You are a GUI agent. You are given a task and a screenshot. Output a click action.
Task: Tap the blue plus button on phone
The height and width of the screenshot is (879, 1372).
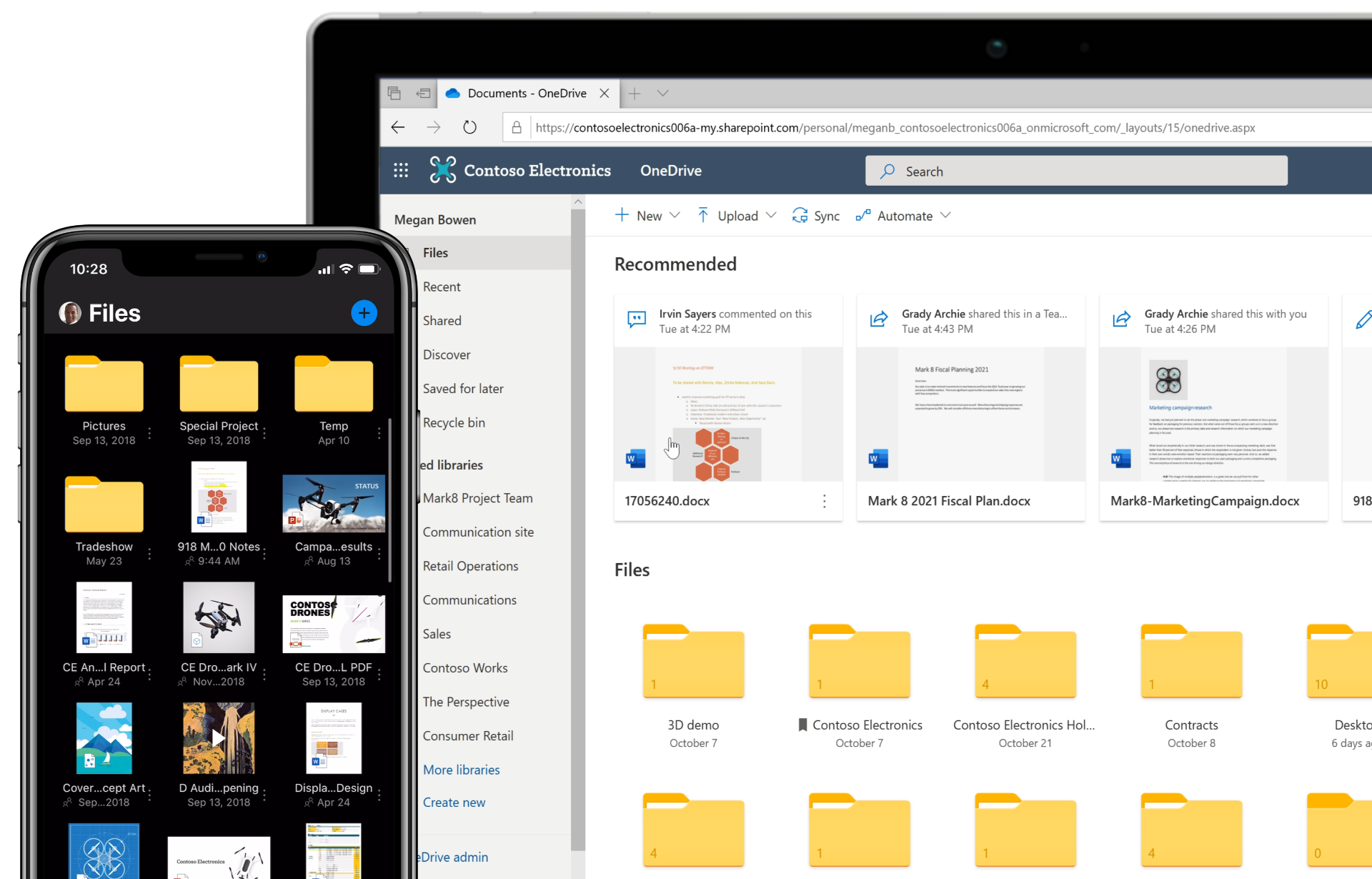pos(364,313)
